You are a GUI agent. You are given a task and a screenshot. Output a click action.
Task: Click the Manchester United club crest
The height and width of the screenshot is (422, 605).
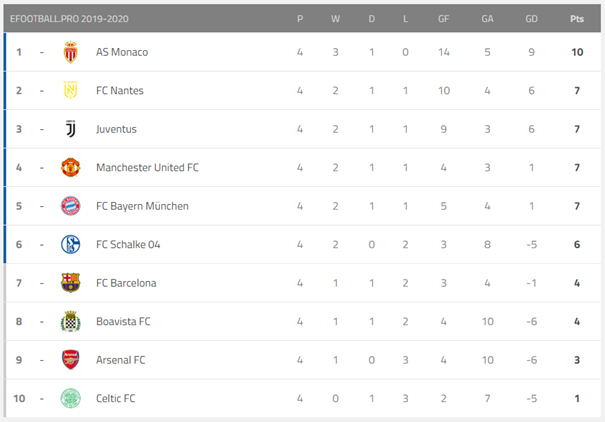[70, 167]
